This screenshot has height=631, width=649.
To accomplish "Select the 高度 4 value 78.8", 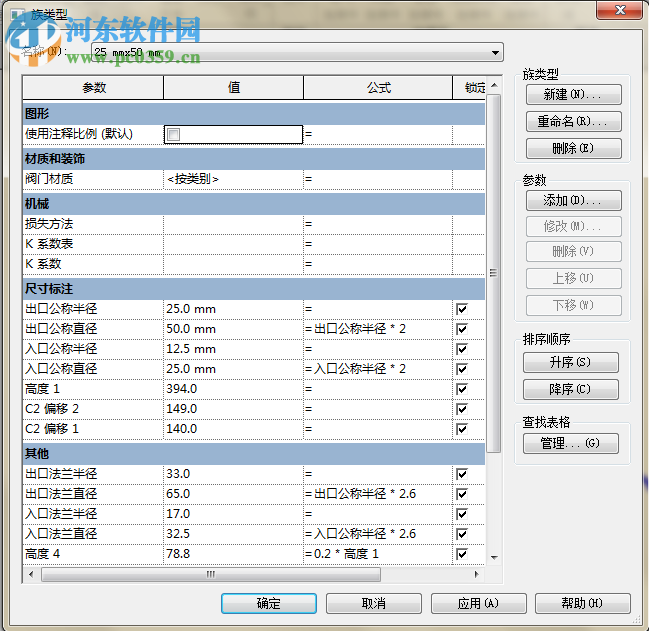I will (x=233, y=554).
